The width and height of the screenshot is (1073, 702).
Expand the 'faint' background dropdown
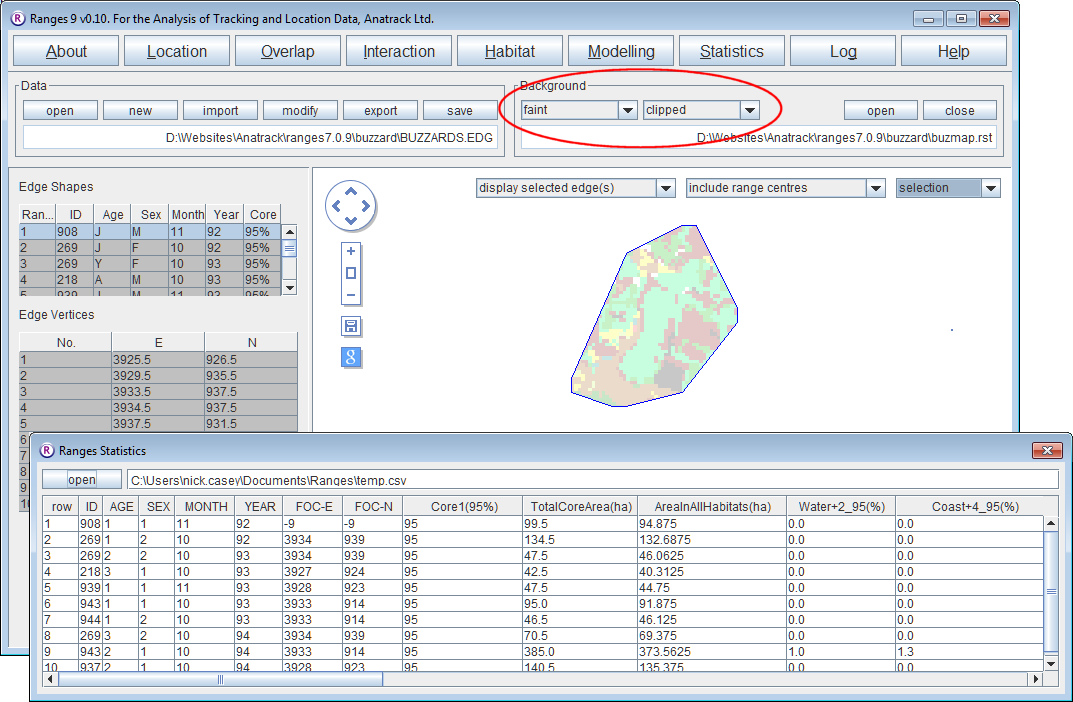pos(627,110)
